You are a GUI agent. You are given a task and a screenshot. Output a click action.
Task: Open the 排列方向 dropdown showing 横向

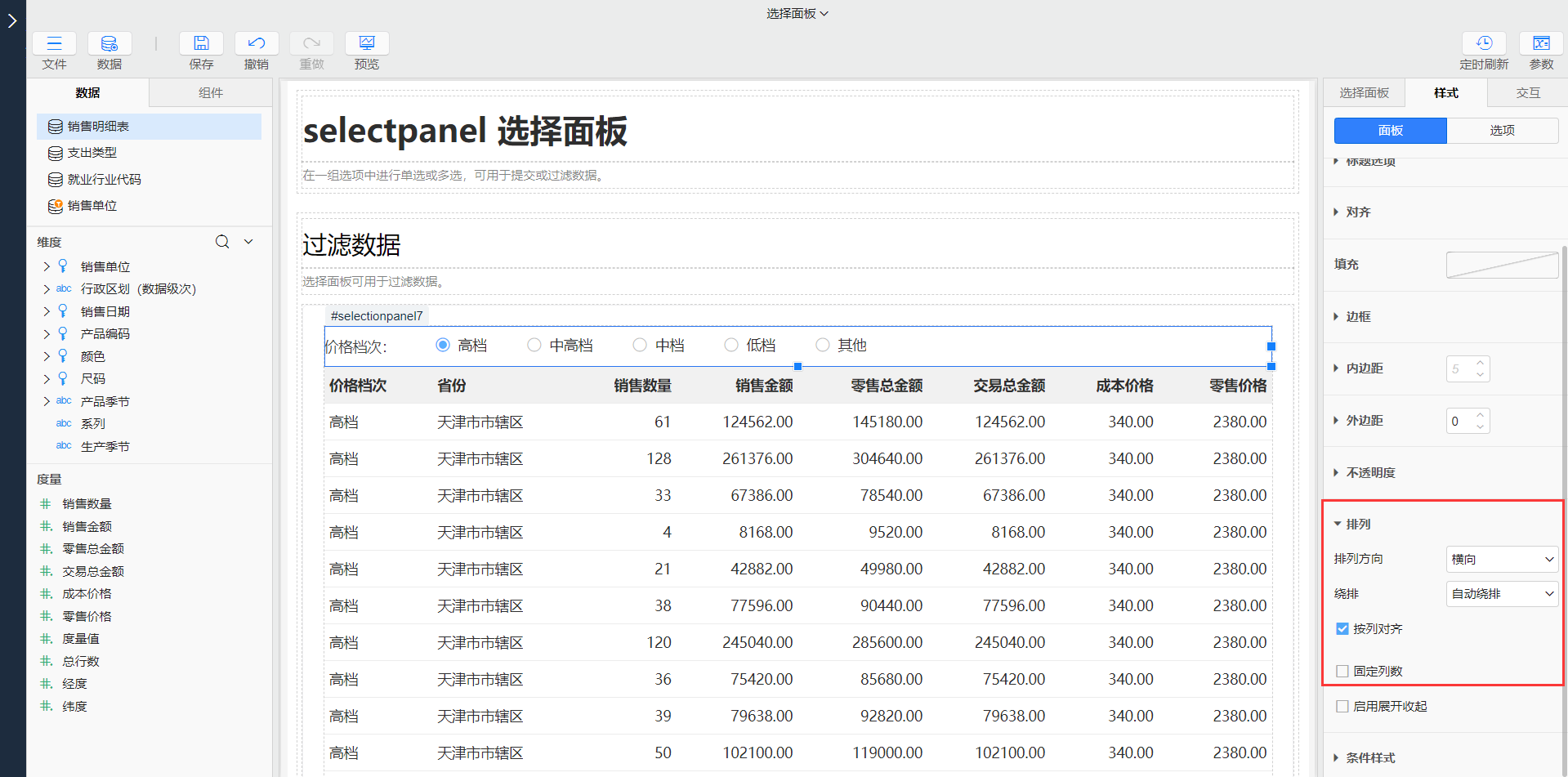click(x=1502, y=560)
